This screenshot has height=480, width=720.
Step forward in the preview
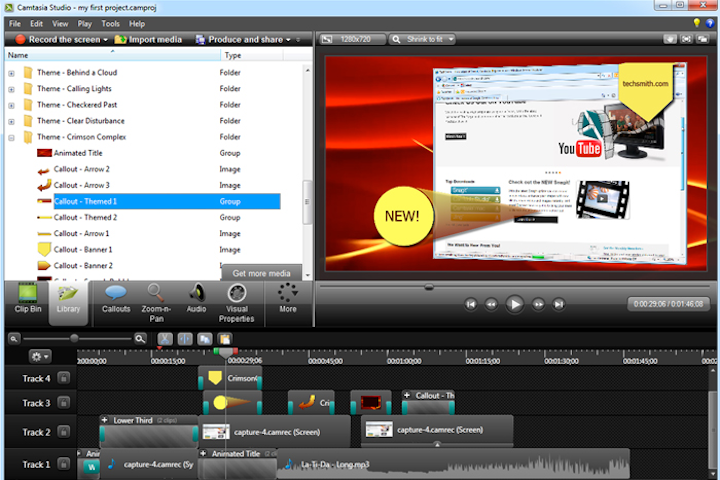538,304
